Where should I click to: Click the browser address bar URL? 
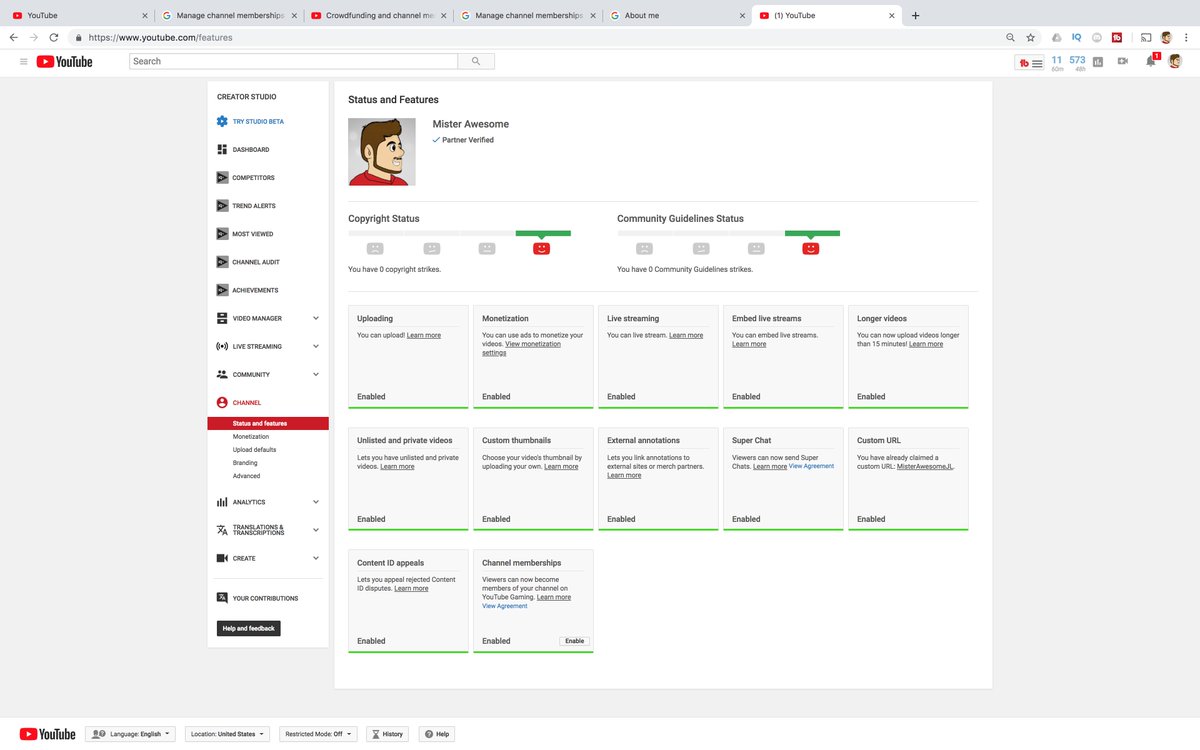coord(161,37)
